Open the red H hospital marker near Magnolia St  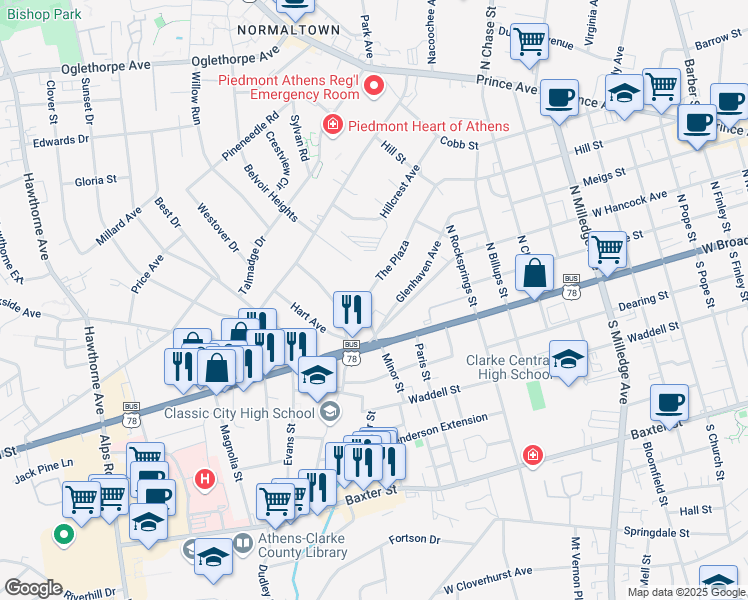coord(205,479)
